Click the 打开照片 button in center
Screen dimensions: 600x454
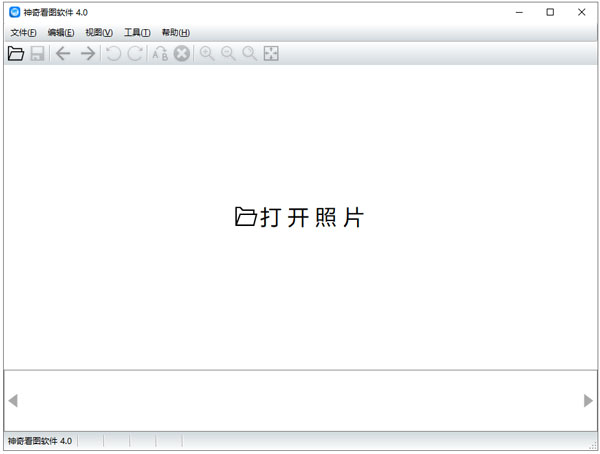[x=299, y=217]
